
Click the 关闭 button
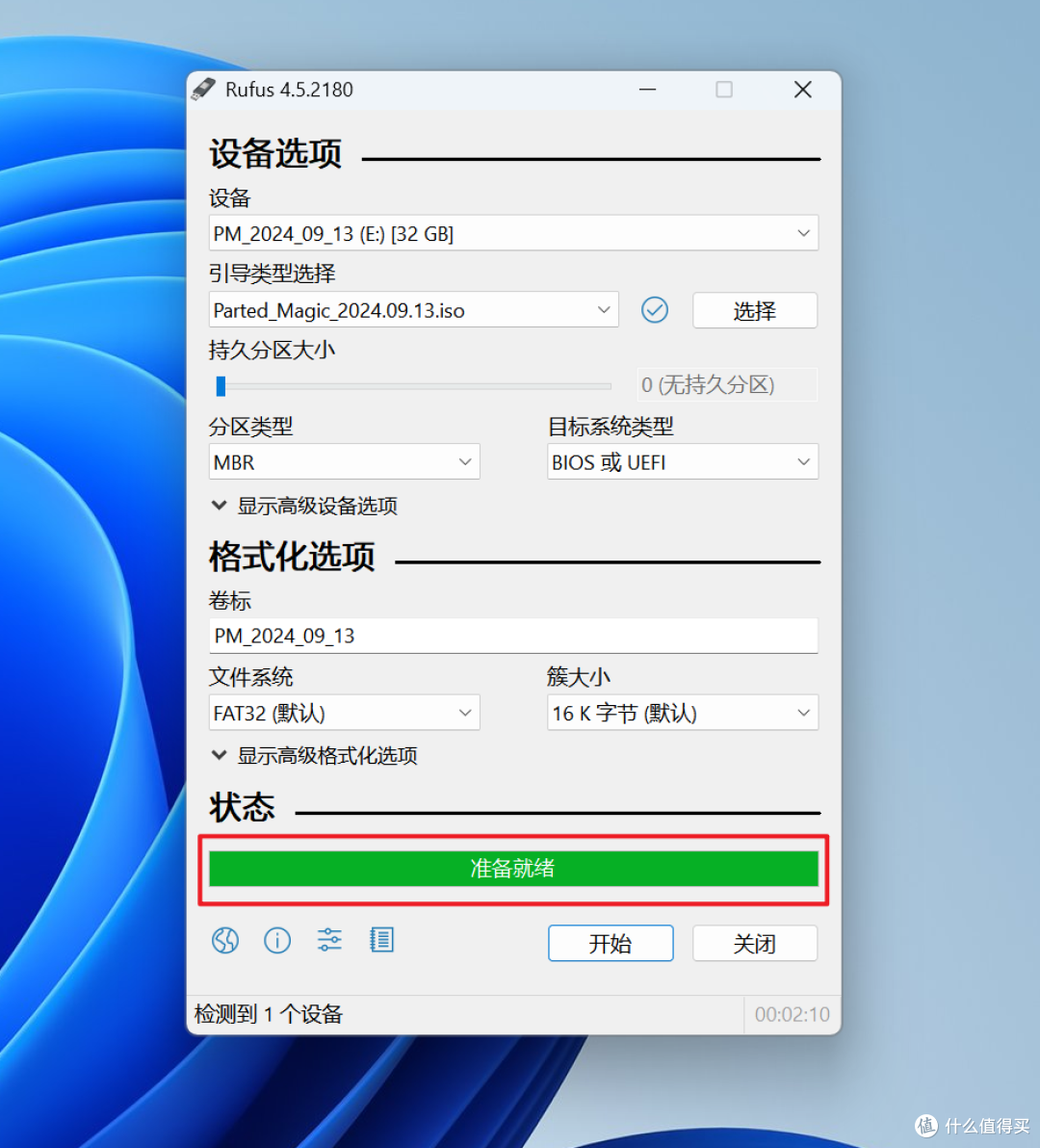tap(755, 943)
